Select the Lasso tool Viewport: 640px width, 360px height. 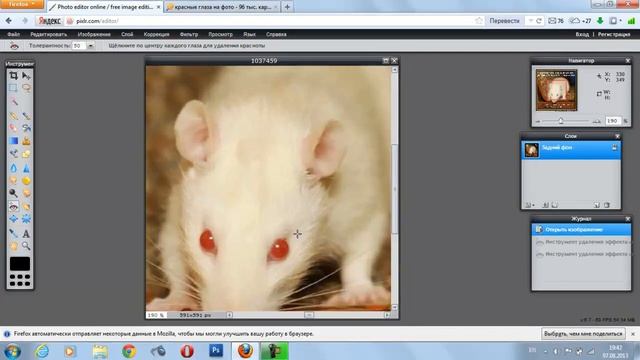pos(26,88)
